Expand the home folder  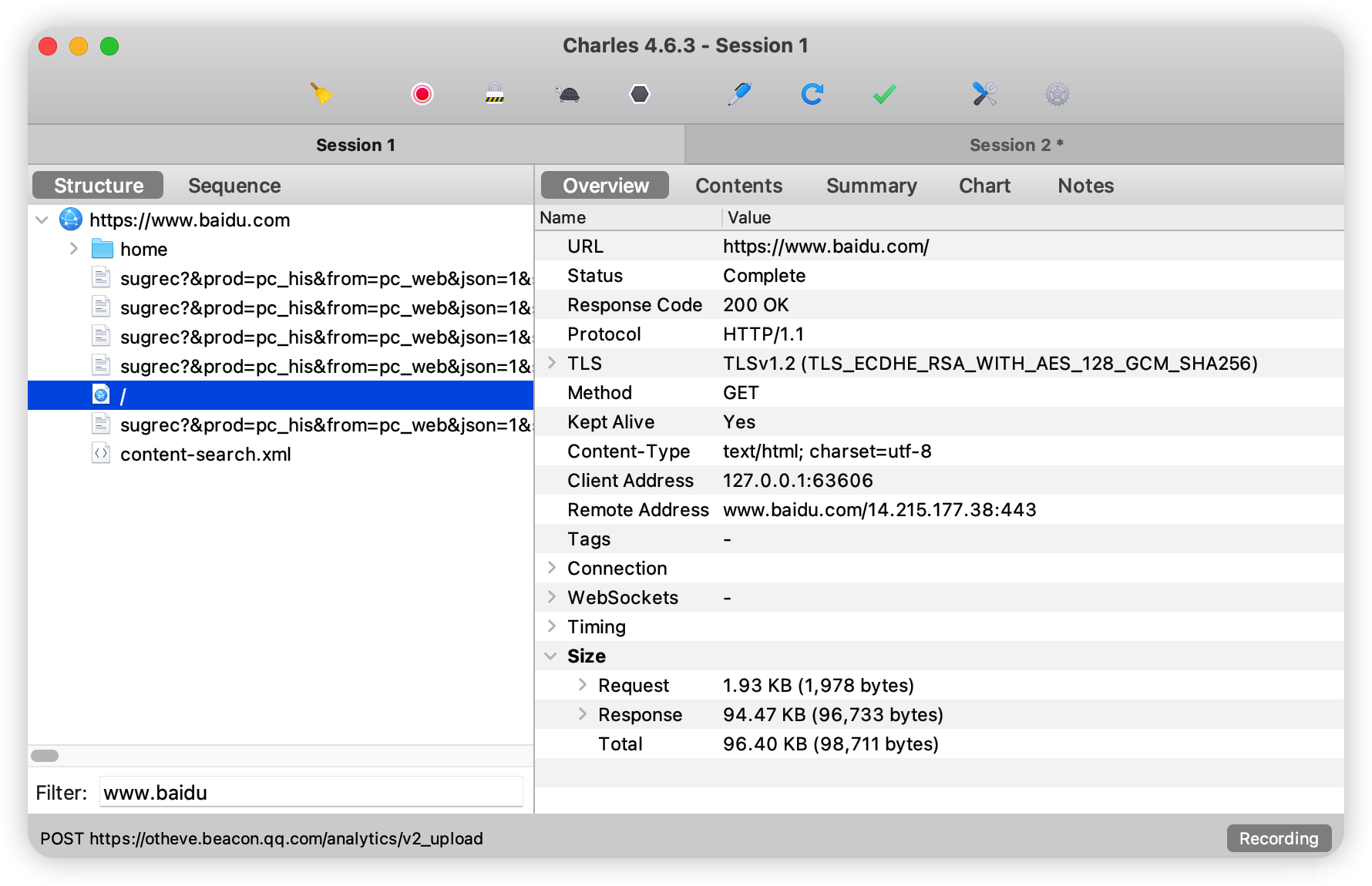point(74,249)
